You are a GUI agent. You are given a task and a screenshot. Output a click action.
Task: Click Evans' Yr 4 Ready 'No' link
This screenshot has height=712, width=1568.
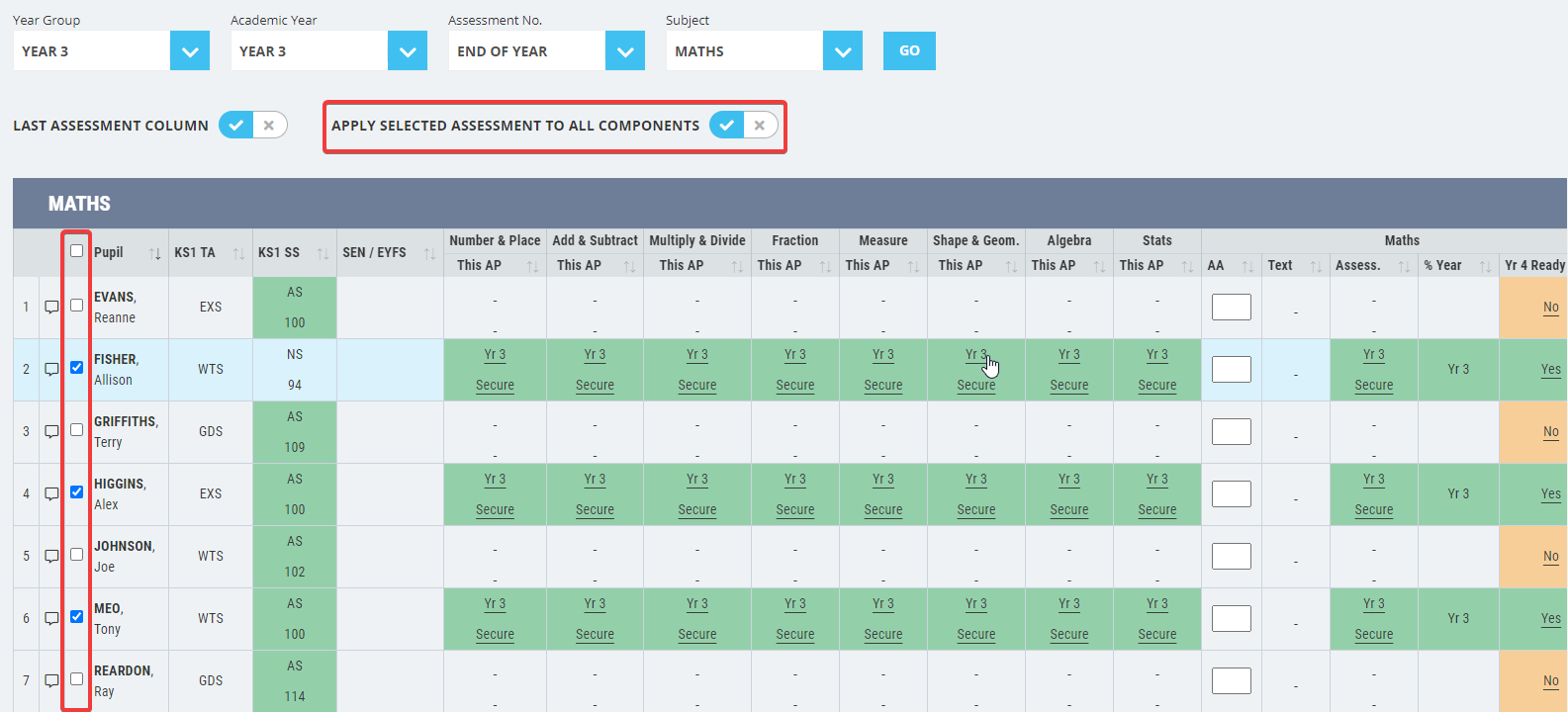[1550, 308]
